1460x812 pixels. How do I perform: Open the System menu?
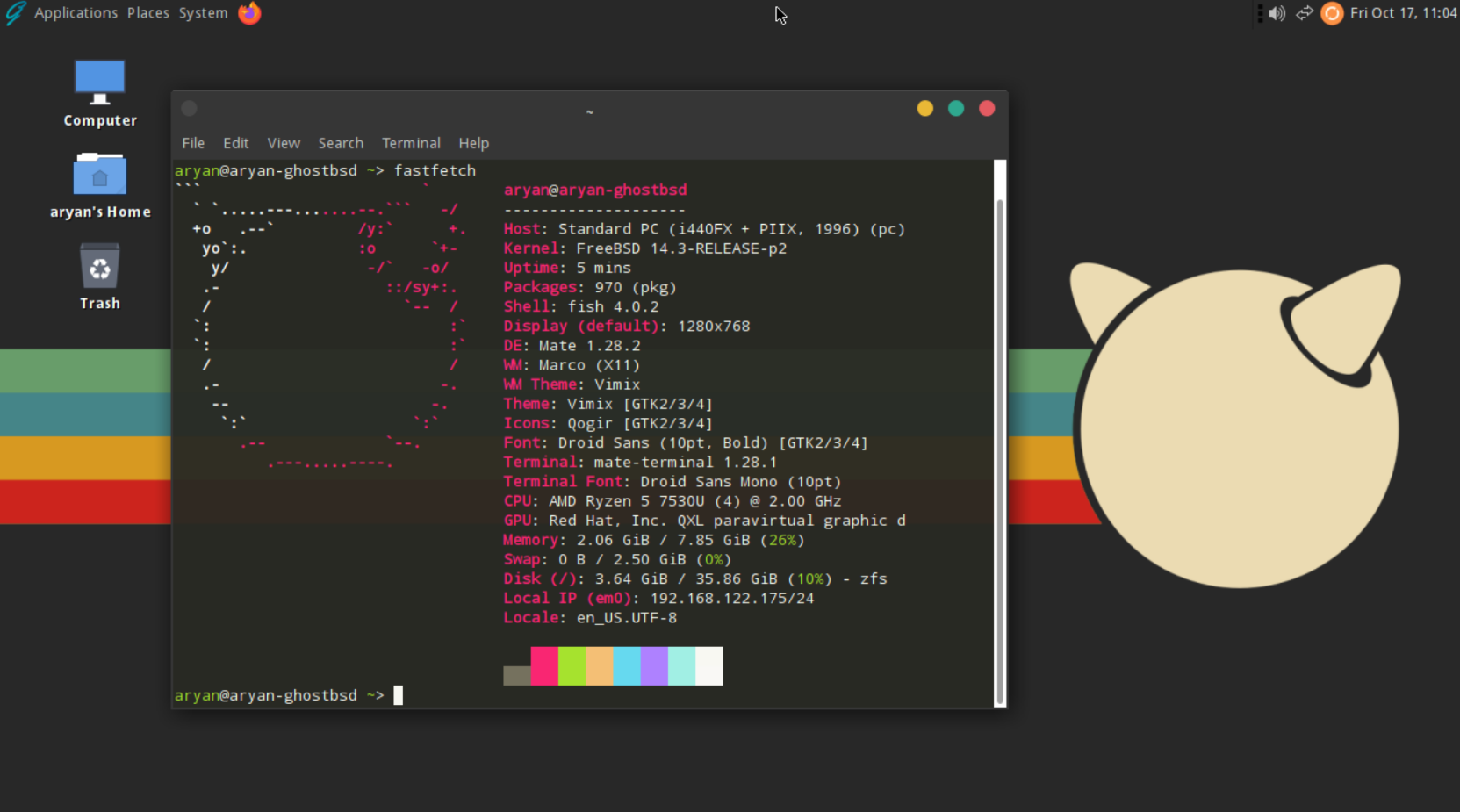coord(203,13)
